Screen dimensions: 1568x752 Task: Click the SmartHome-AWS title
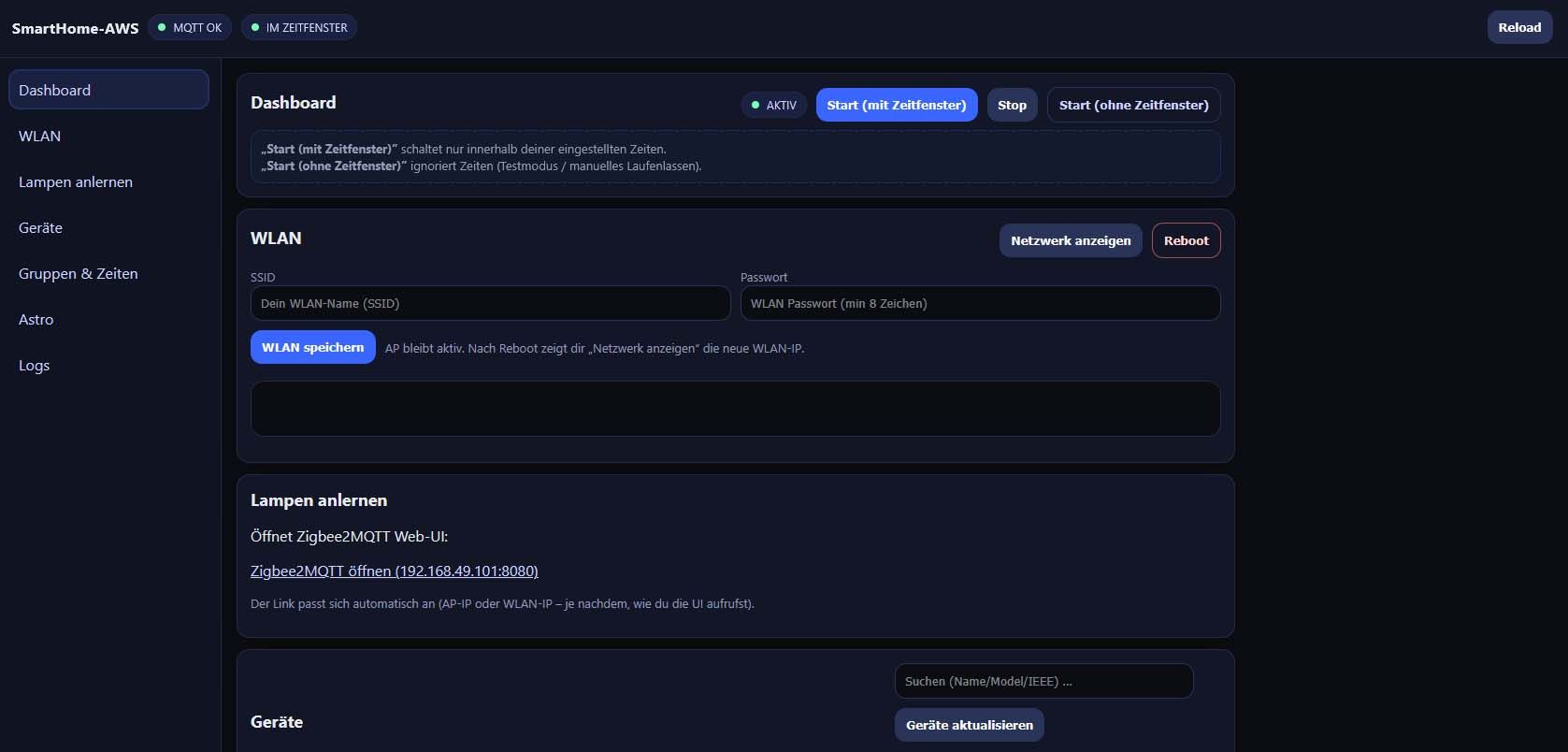pos(75,28)
